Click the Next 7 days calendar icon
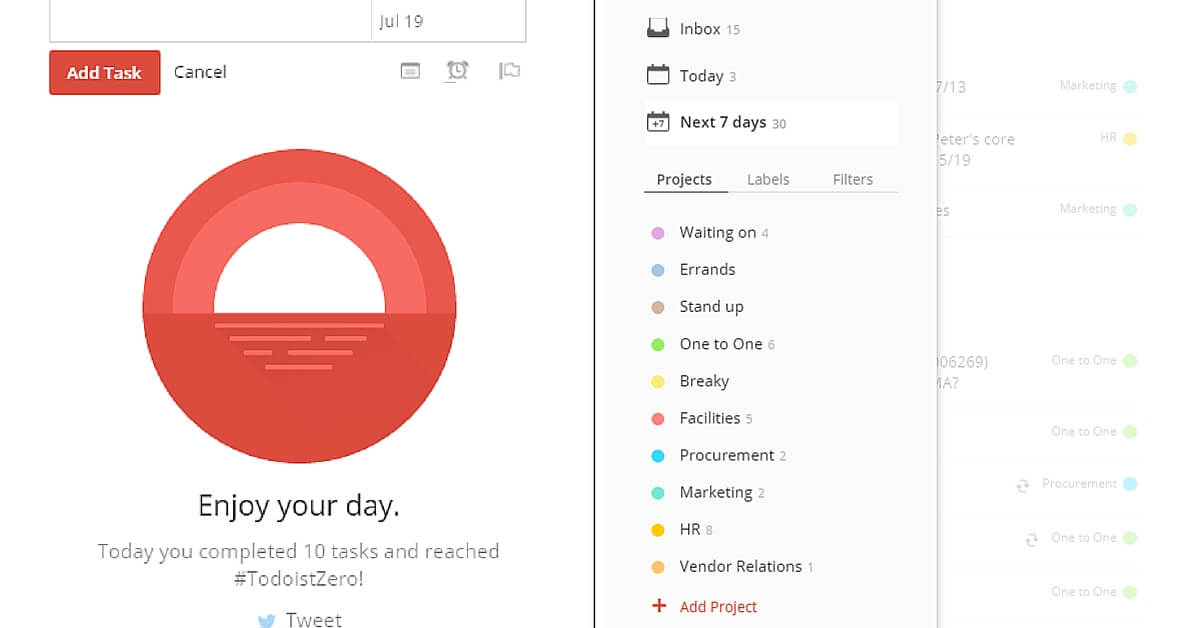Viewport: 1200px width, 628px height. click(x=657, y=122)
